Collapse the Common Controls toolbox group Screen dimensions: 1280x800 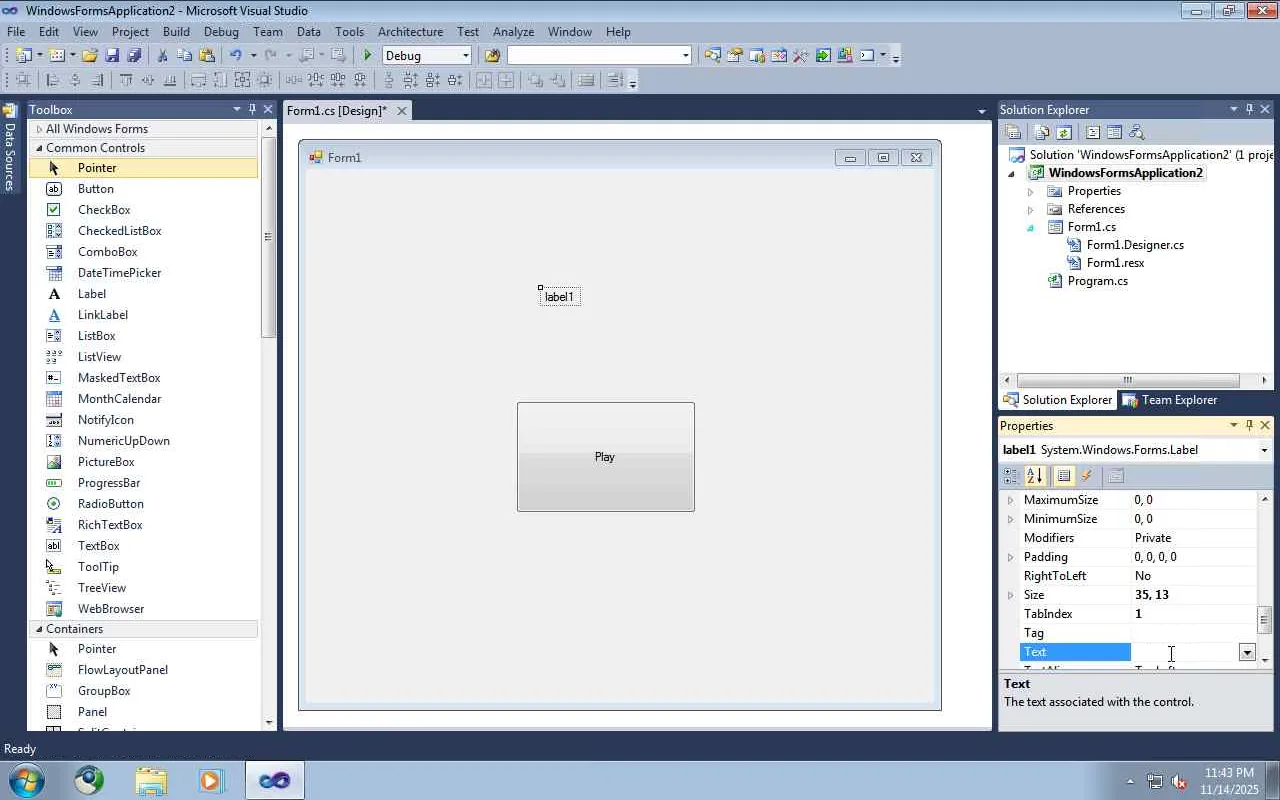click(39, 148)
